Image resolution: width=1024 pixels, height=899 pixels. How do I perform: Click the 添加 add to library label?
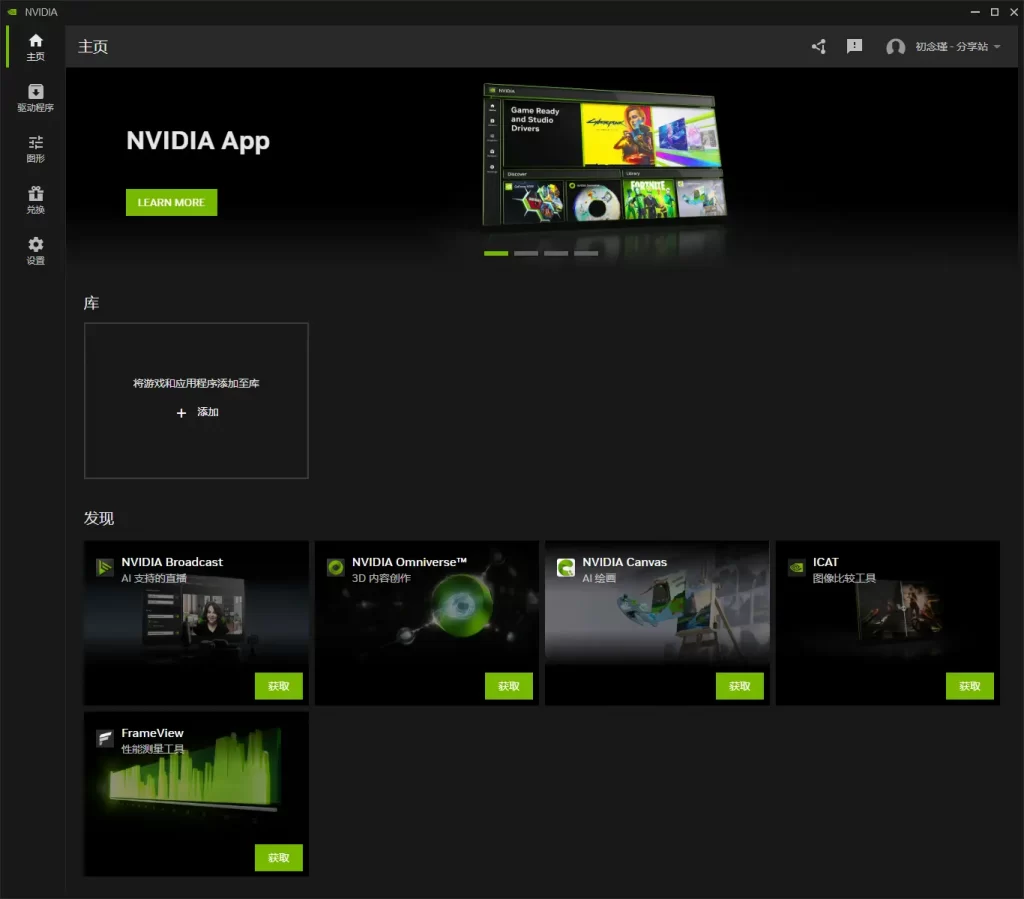(x=208, y=412)
